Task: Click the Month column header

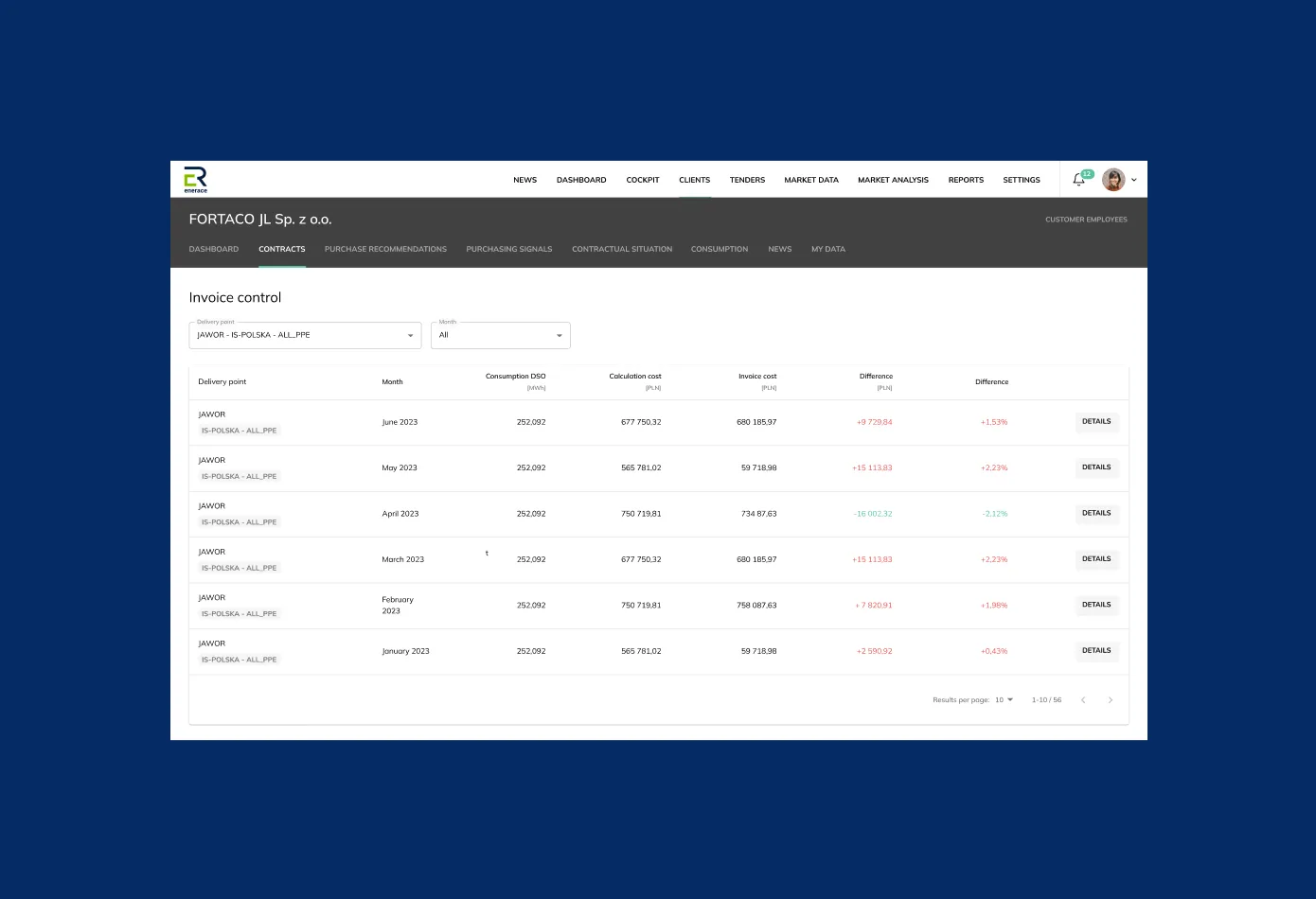Action: pyautogui.click(x=392, y=382)
